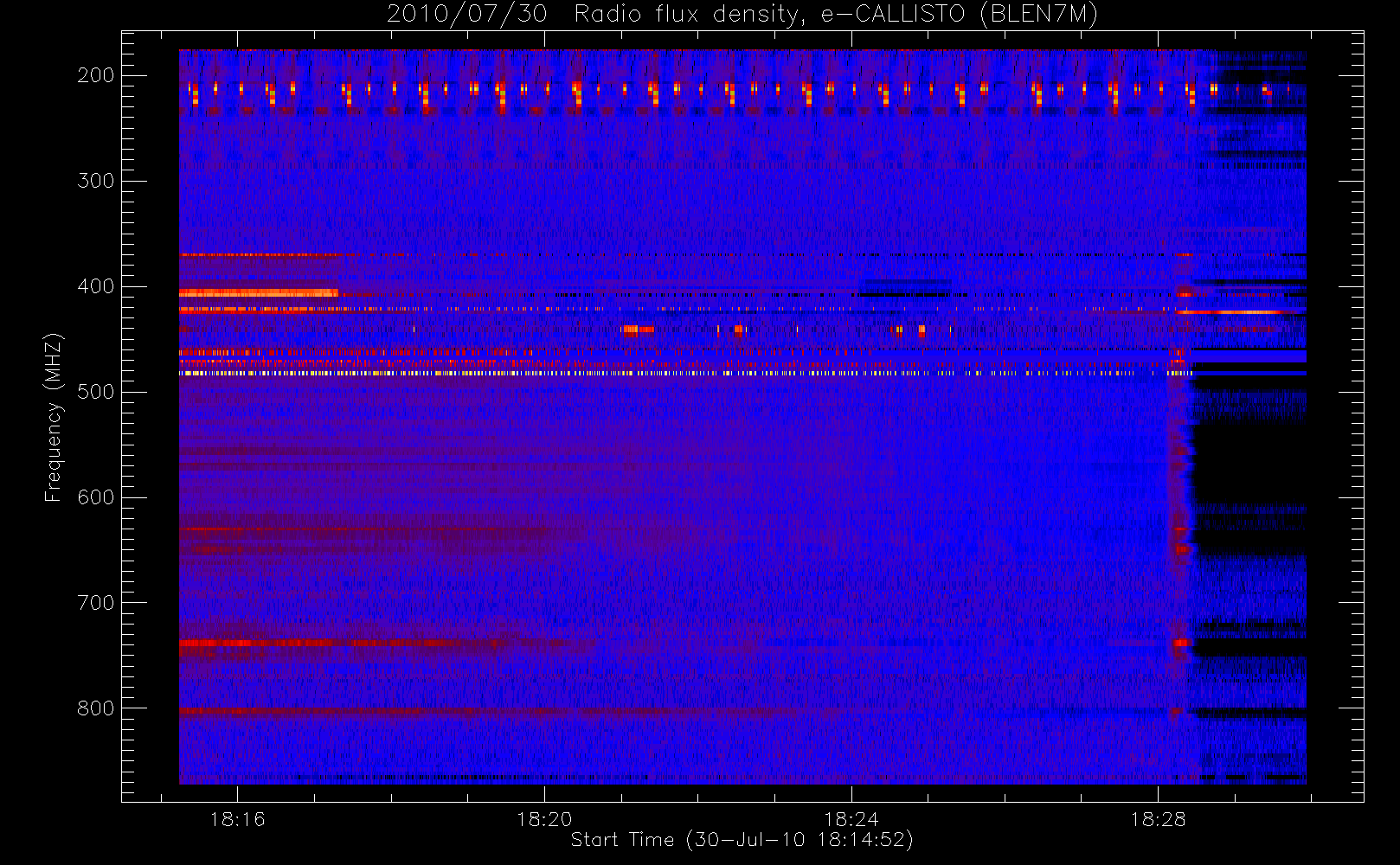Click the 800 frequency tick label
Screen dimensions: 1400x865
(x=96, y=708)
